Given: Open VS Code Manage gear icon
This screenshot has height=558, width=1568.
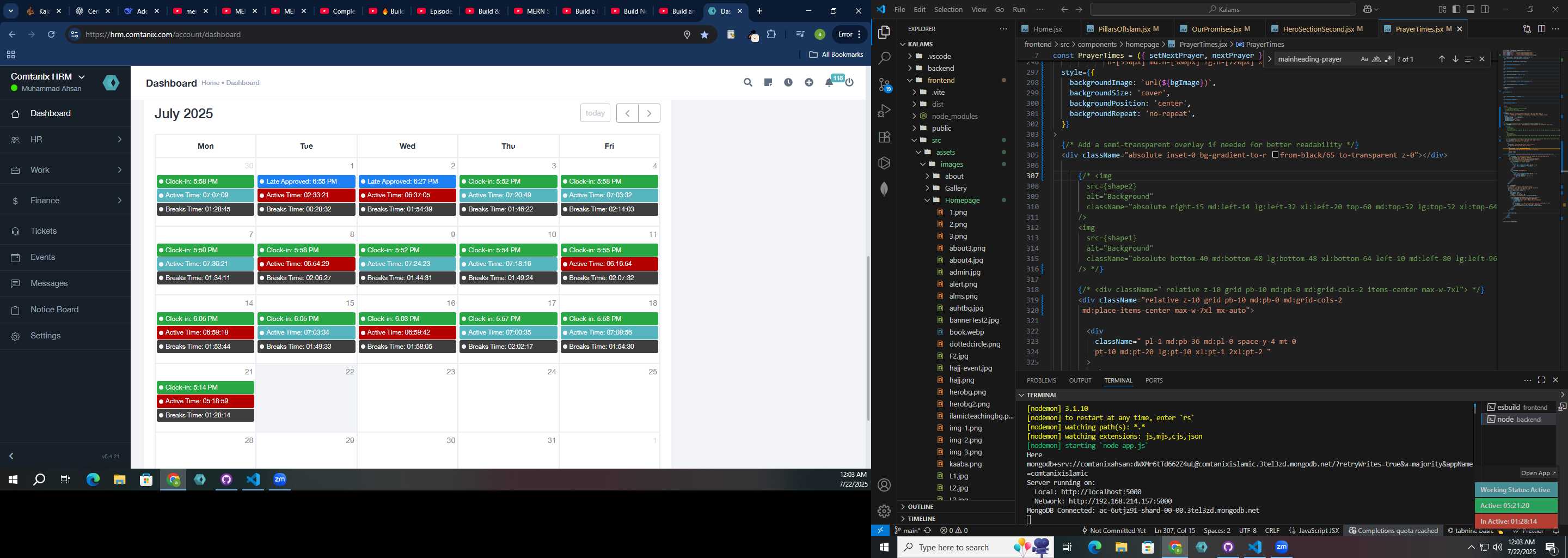Looking at the screenshot, I should coord(884,511).
